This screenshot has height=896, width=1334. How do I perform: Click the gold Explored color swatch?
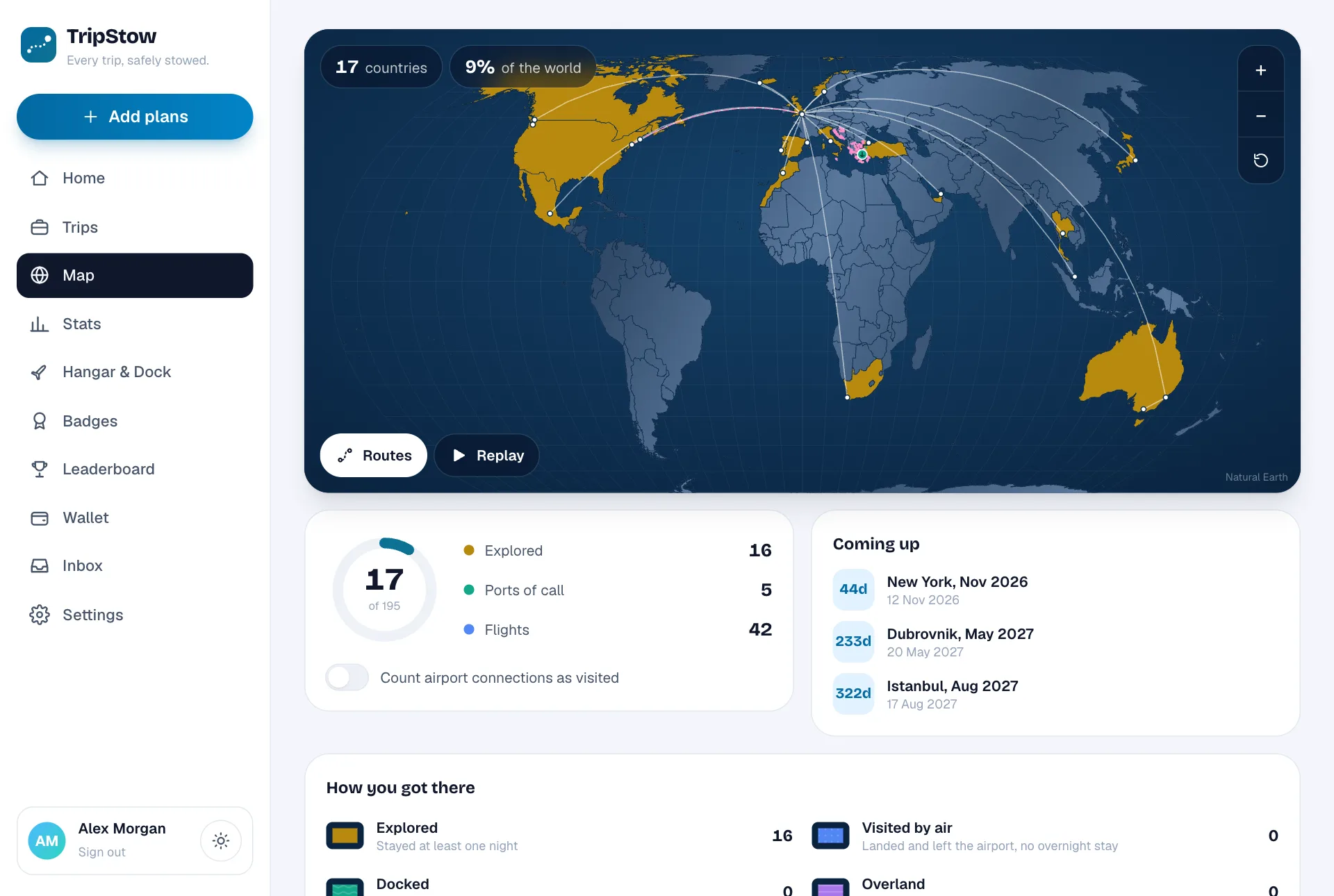[345, 836]
